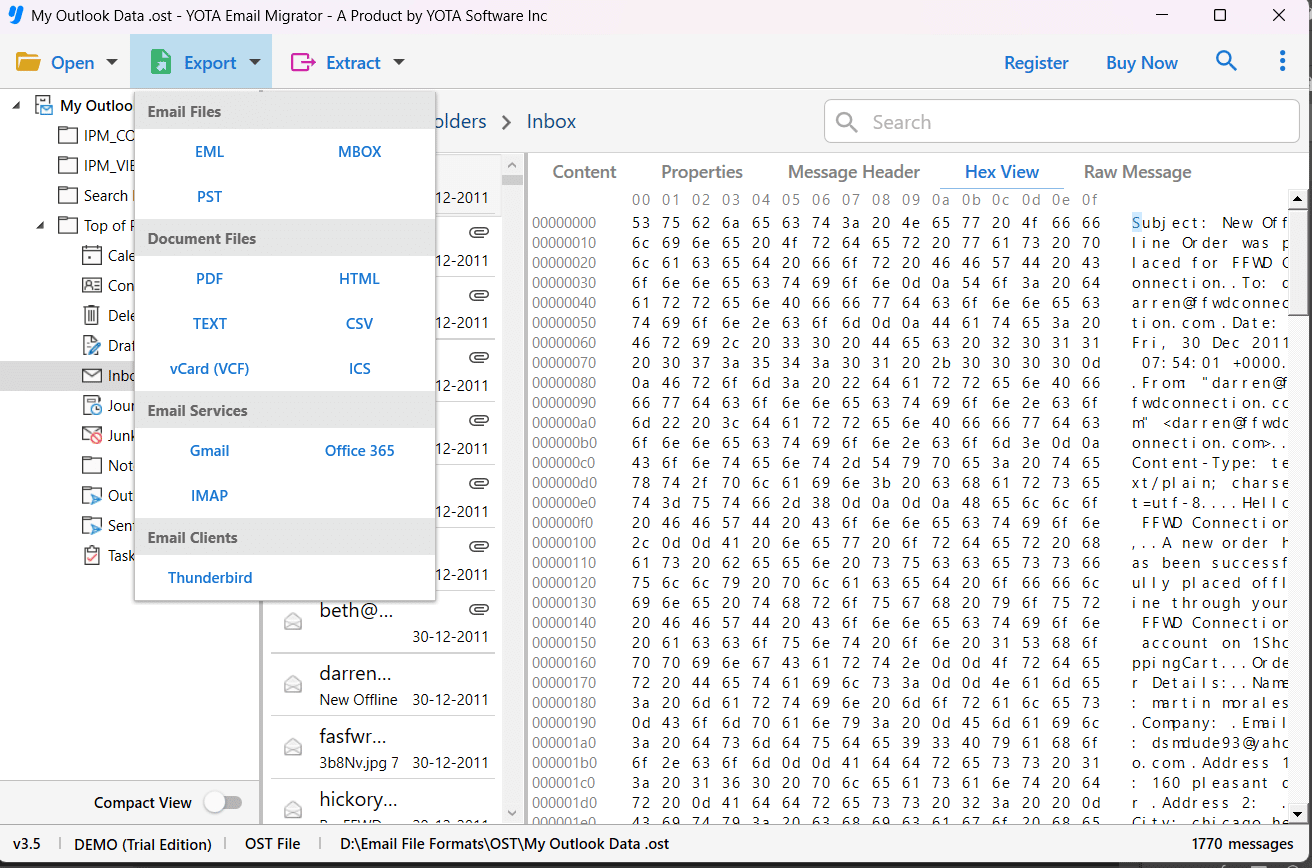Select the Notes folder icon
This screenshot has width=1312, height=868.
click(92, 465)
